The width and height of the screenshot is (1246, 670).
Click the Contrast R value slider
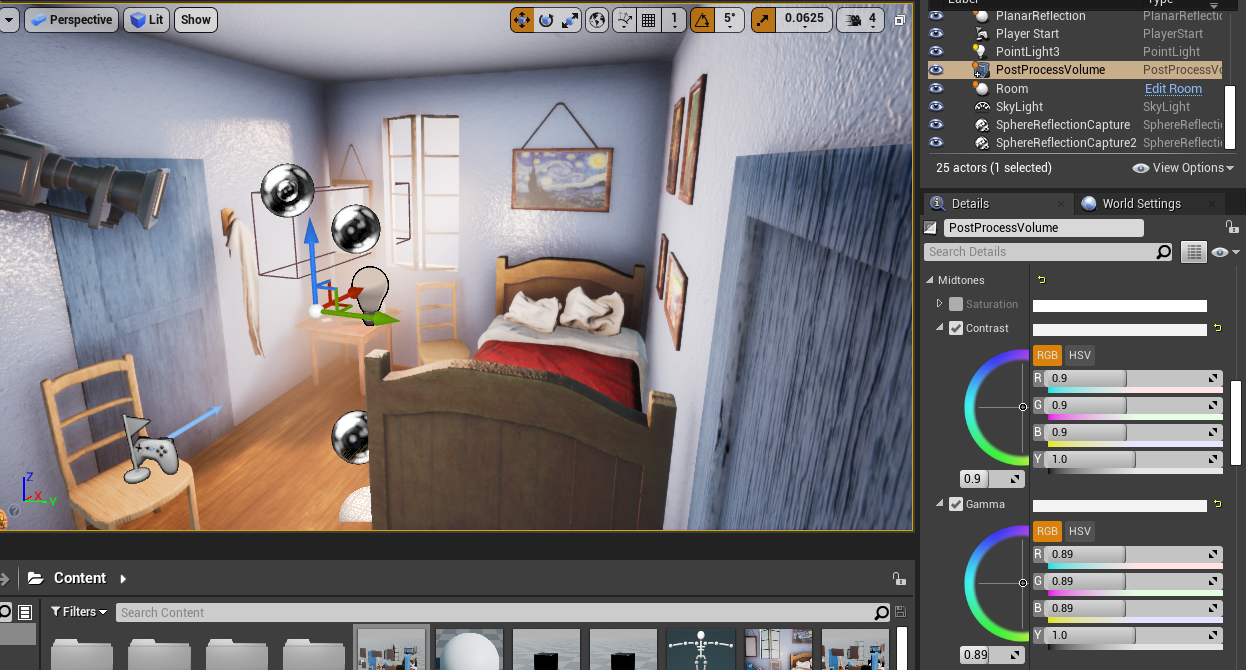click(x=1133, y=378)
